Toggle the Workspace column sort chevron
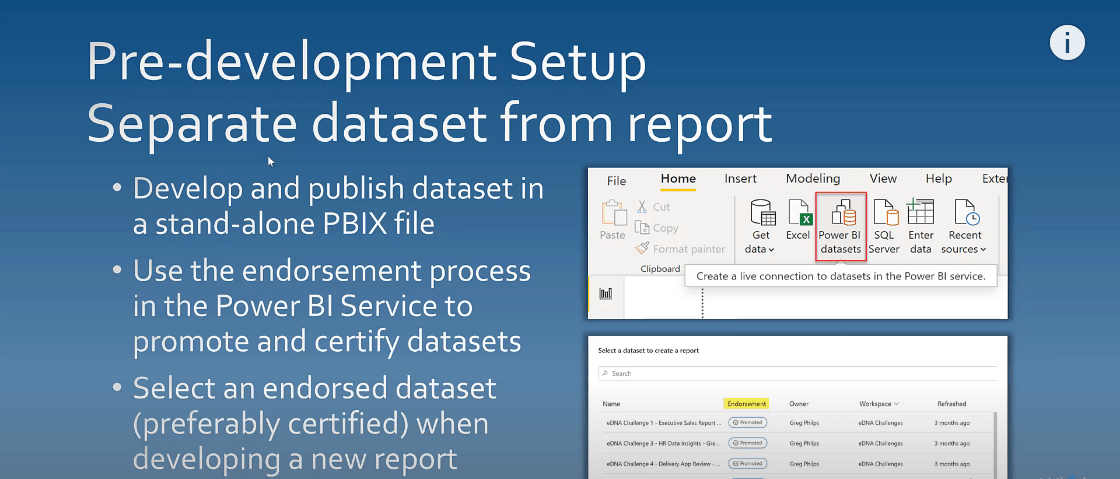This screenshot has height=479, width=1120. 896,404
